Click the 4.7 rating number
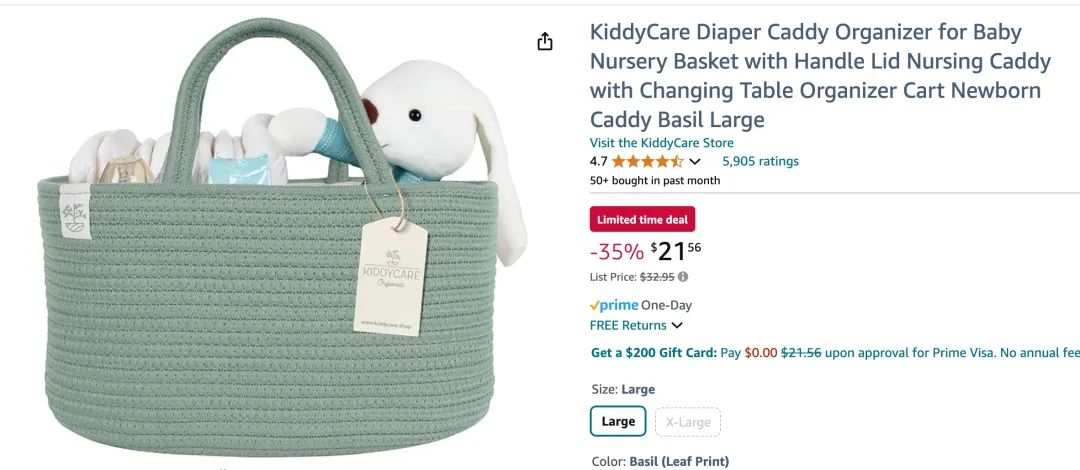Viewport: 1080px width, 470px height. (598, 161)
